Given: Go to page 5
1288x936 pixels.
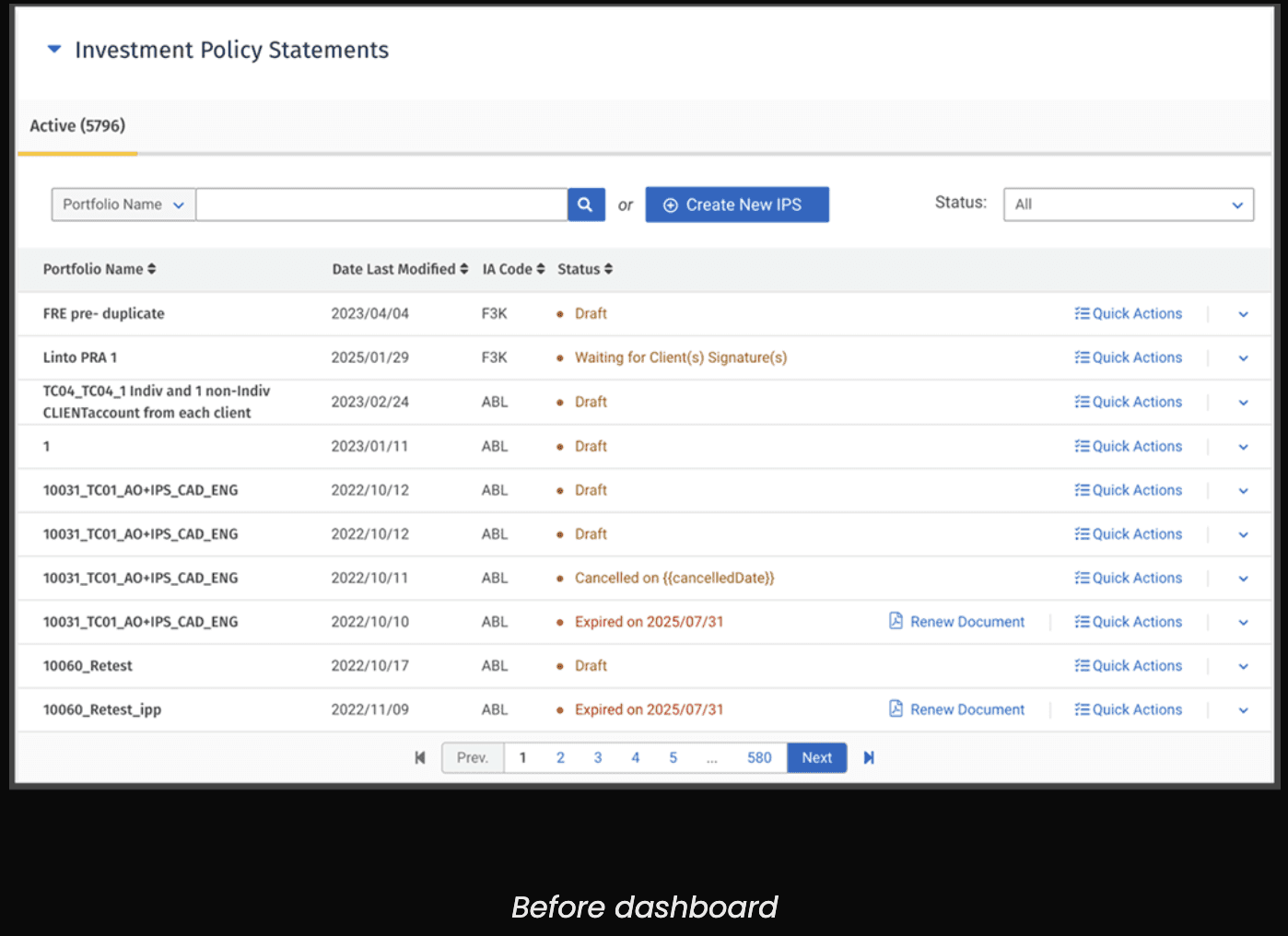Looking at the screenshot, I should coord(673,757).
